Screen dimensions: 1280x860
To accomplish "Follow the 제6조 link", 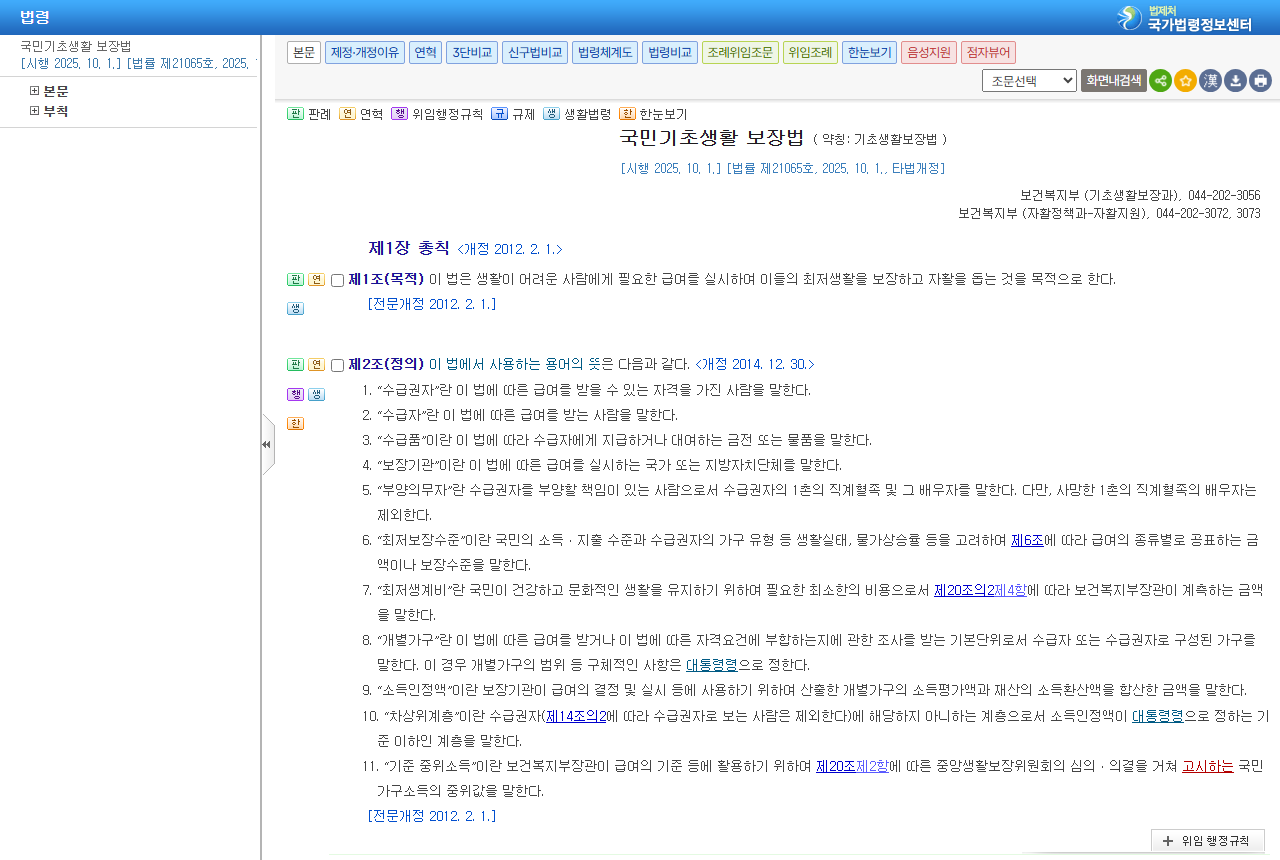I will coord(1027,540).
